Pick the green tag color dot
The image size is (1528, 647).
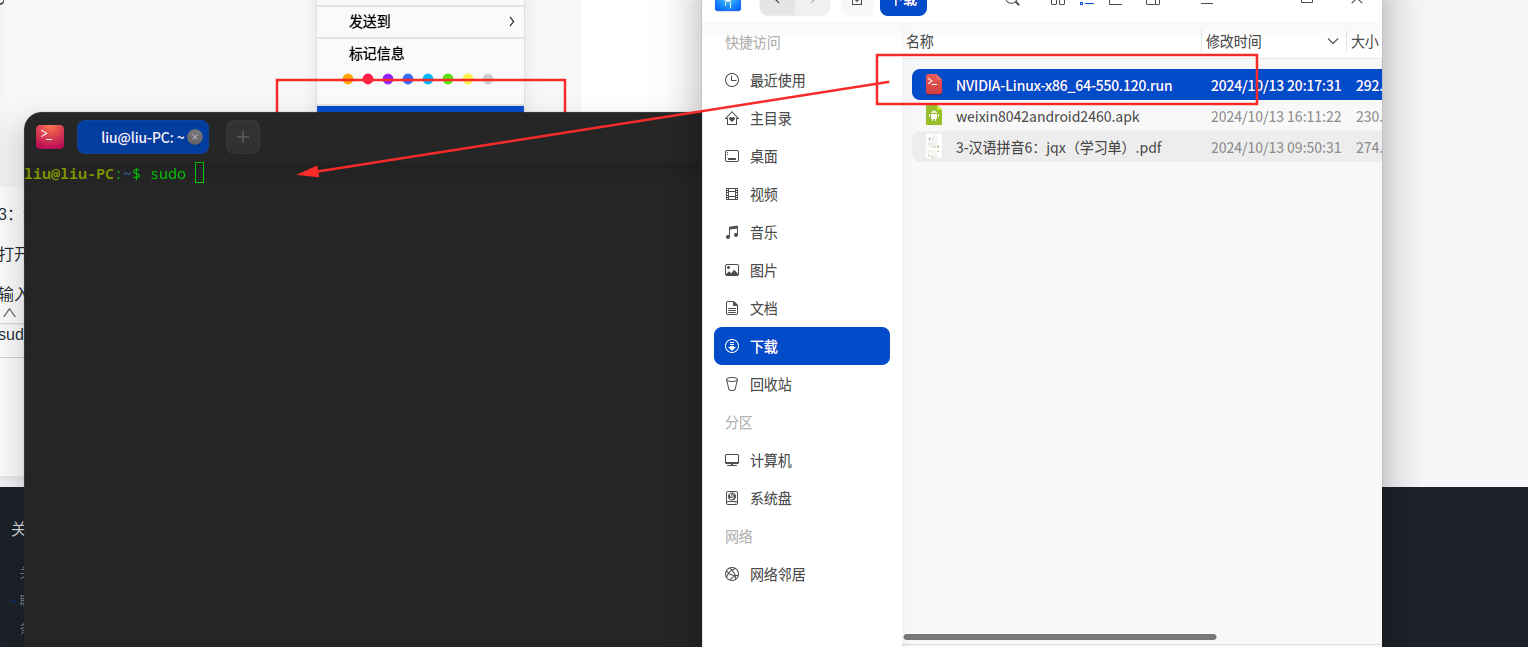coord(448,79)
